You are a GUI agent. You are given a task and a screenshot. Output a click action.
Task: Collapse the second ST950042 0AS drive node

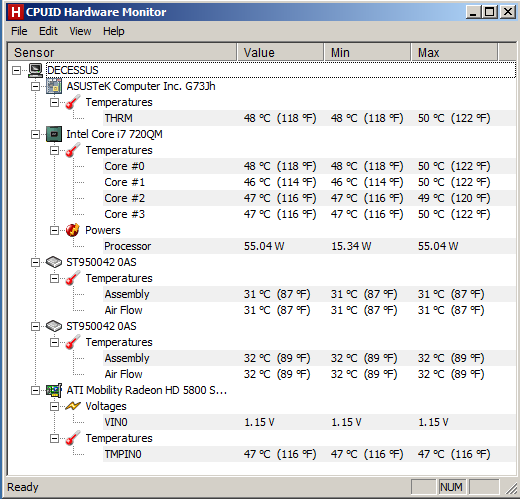(35, 326)
